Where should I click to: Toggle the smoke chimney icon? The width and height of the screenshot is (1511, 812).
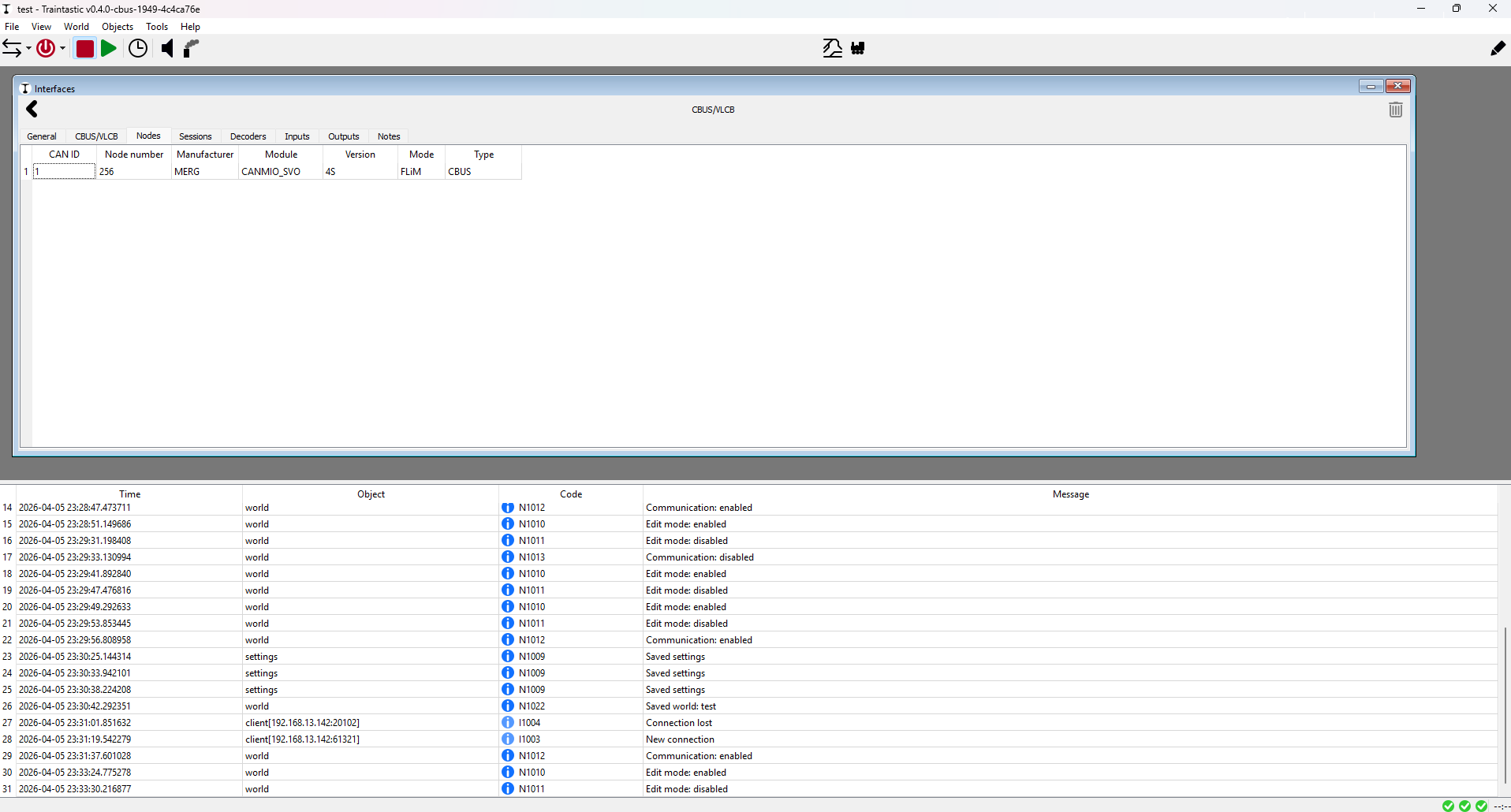pos(191,49)
